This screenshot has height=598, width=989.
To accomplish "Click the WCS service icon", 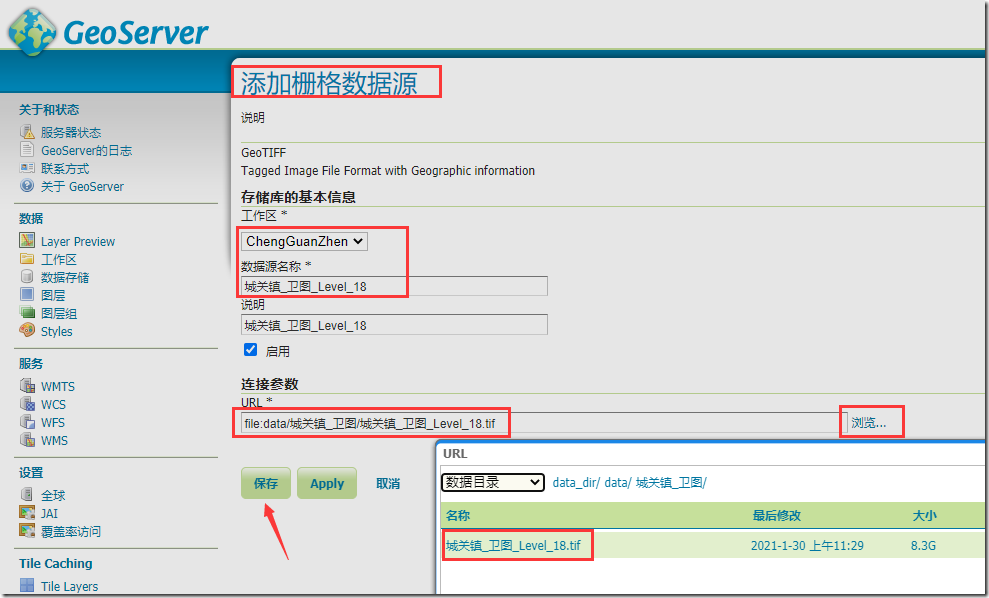I will coord(27,404).
